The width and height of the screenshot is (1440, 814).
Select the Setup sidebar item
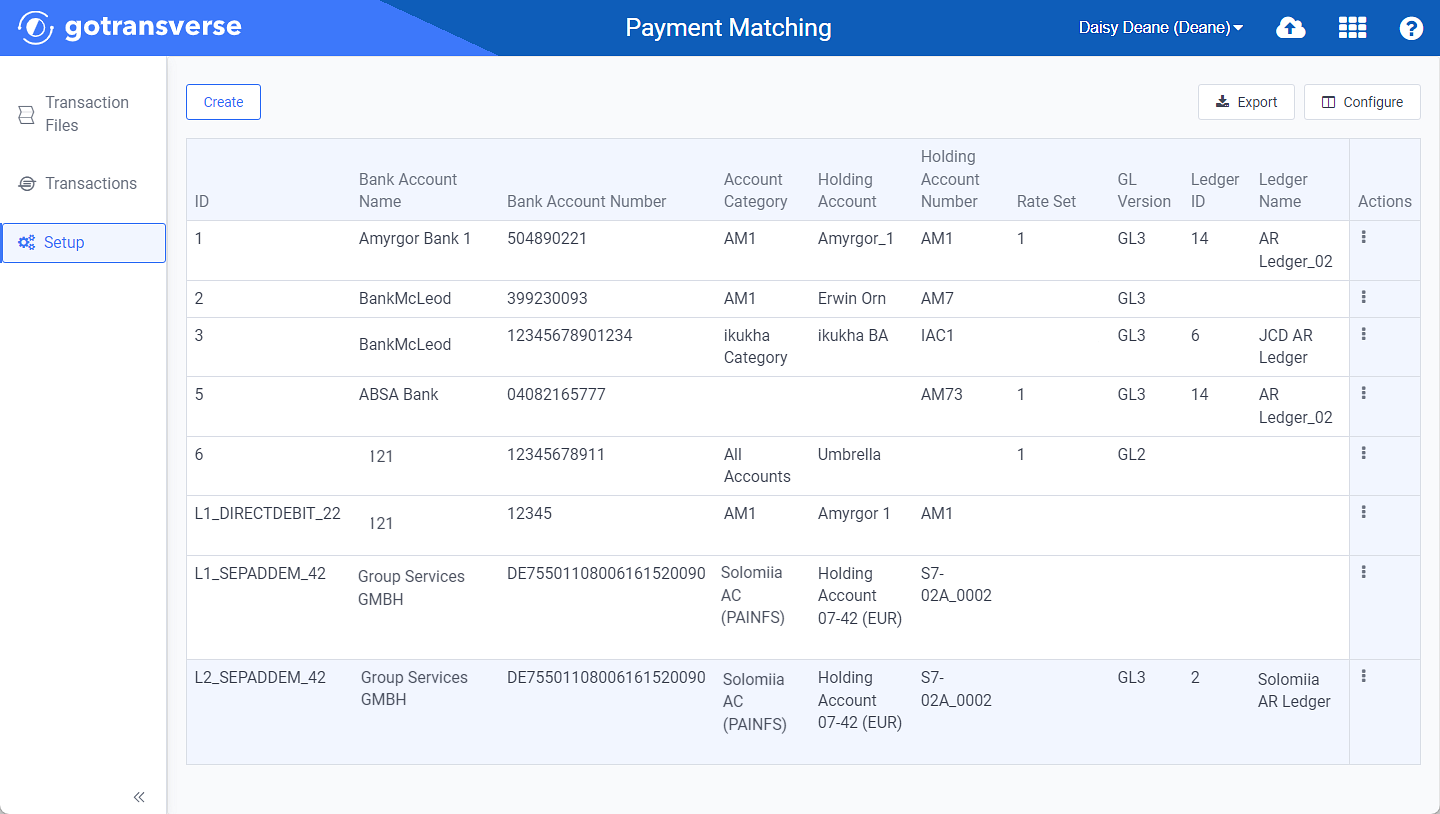(84, 243)
